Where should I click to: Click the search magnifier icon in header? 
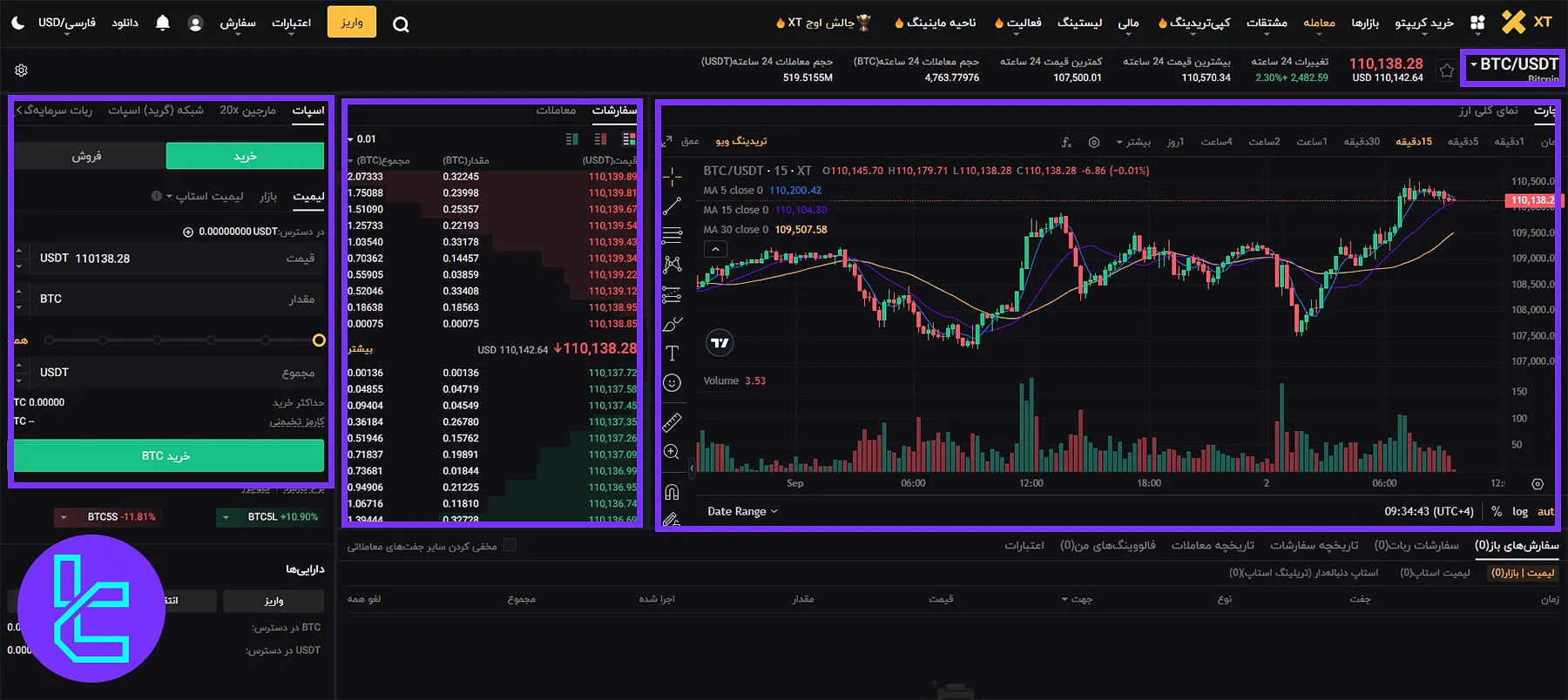pyautogui.click(x=401, y=24)
